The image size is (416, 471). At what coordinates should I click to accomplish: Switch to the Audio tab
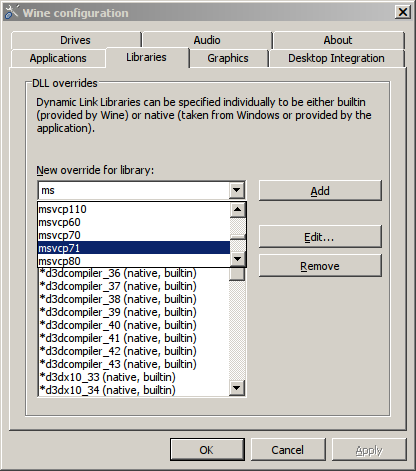point(207,40)
